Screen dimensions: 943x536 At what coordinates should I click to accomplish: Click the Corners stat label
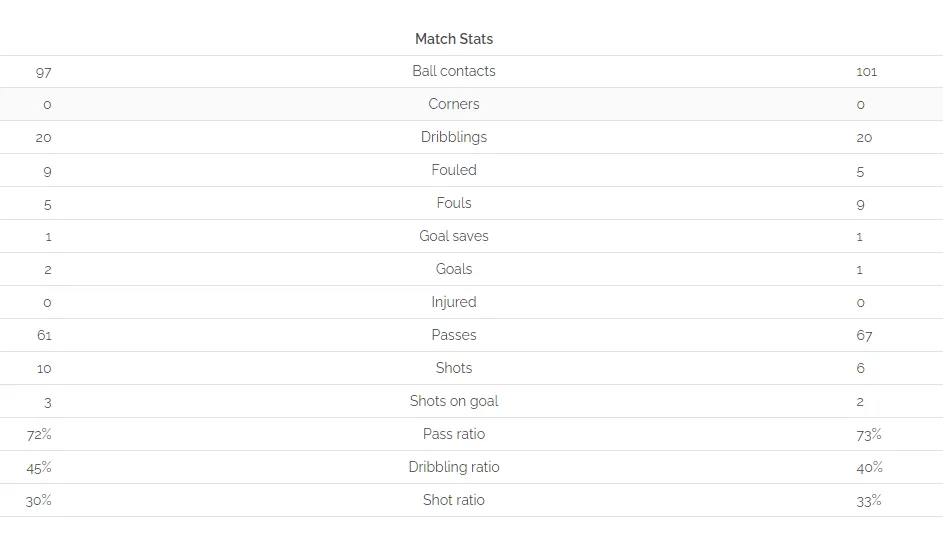(454, 104)
